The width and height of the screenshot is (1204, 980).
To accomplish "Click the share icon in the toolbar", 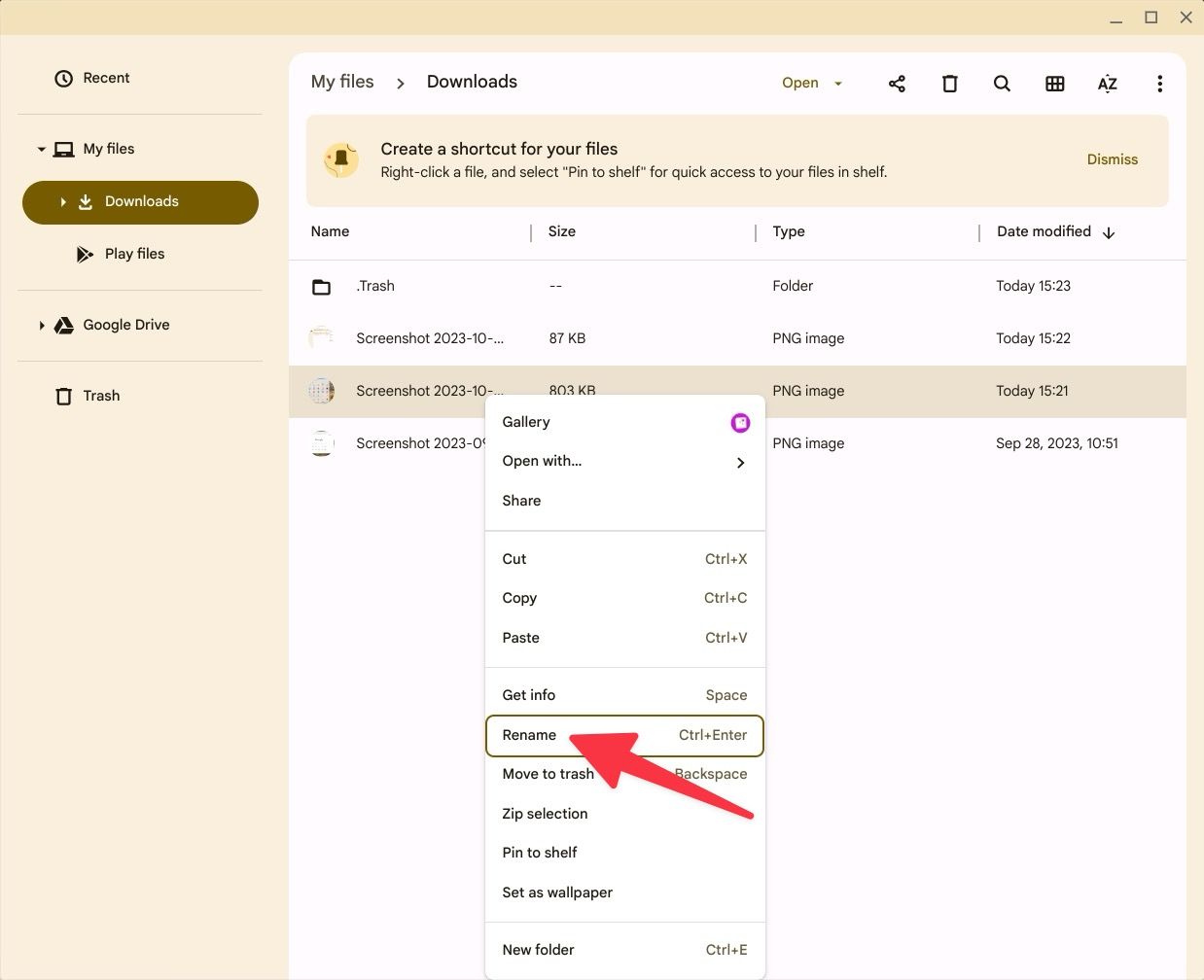I will pyautogui.click(x=897, y=84).
